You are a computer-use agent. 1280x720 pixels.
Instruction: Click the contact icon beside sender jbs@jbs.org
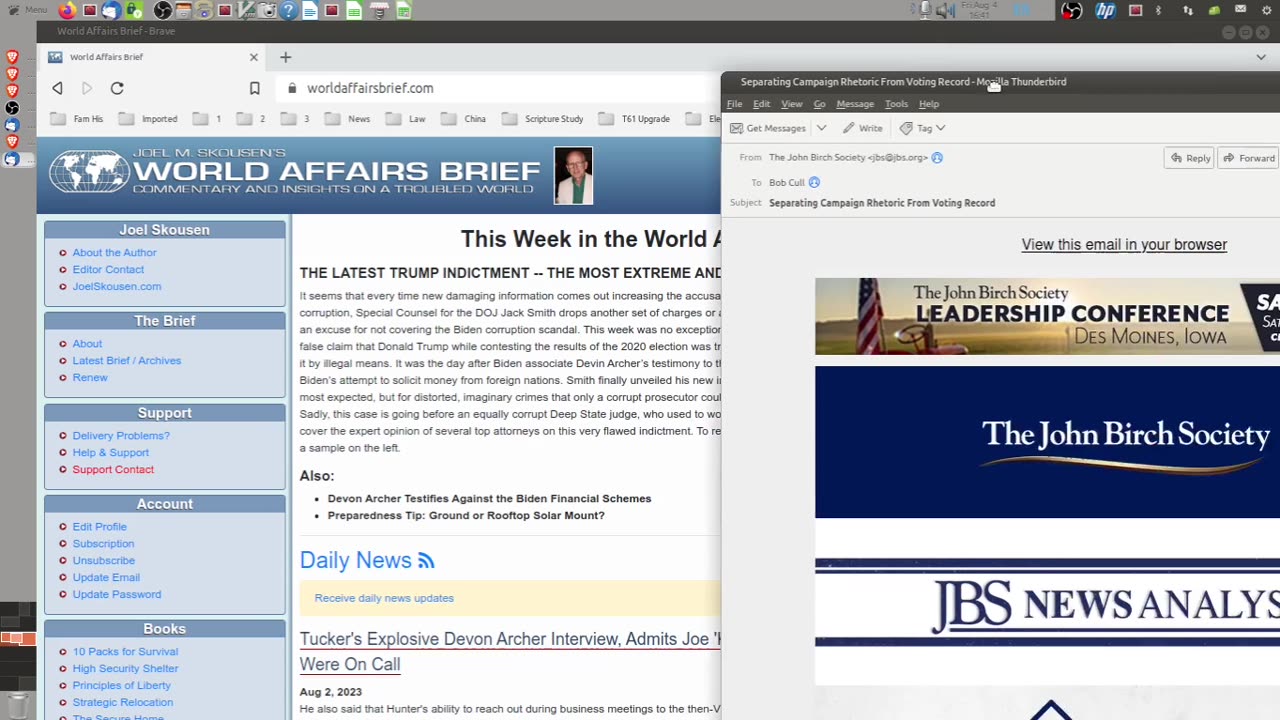coord(937,157)
